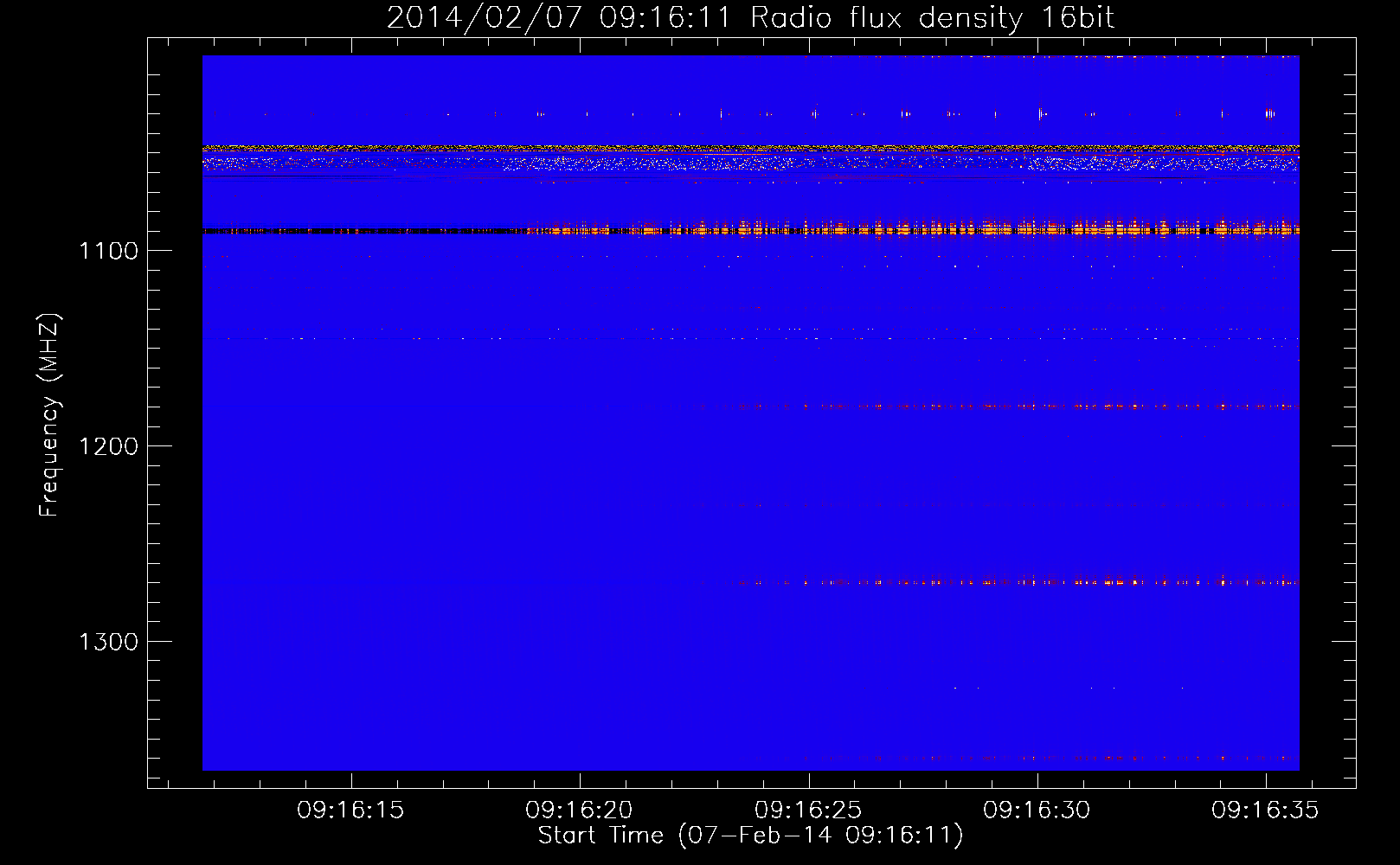1400x865 pixels.
Task: Click the 09:16:25 time tick label
Action: tap(808, 811)
